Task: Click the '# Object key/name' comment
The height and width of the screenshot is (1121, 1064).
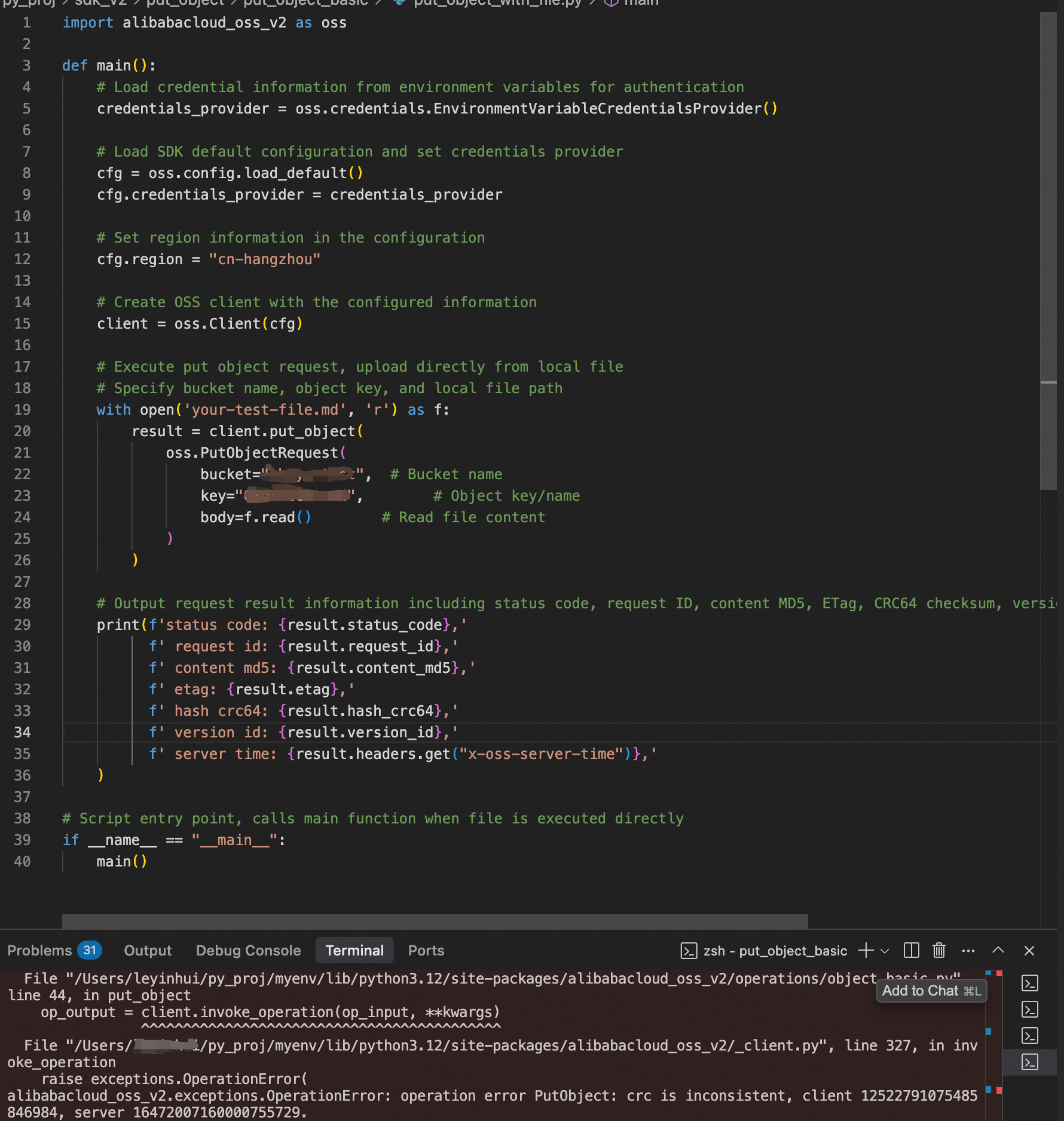Action: point(506,496)
